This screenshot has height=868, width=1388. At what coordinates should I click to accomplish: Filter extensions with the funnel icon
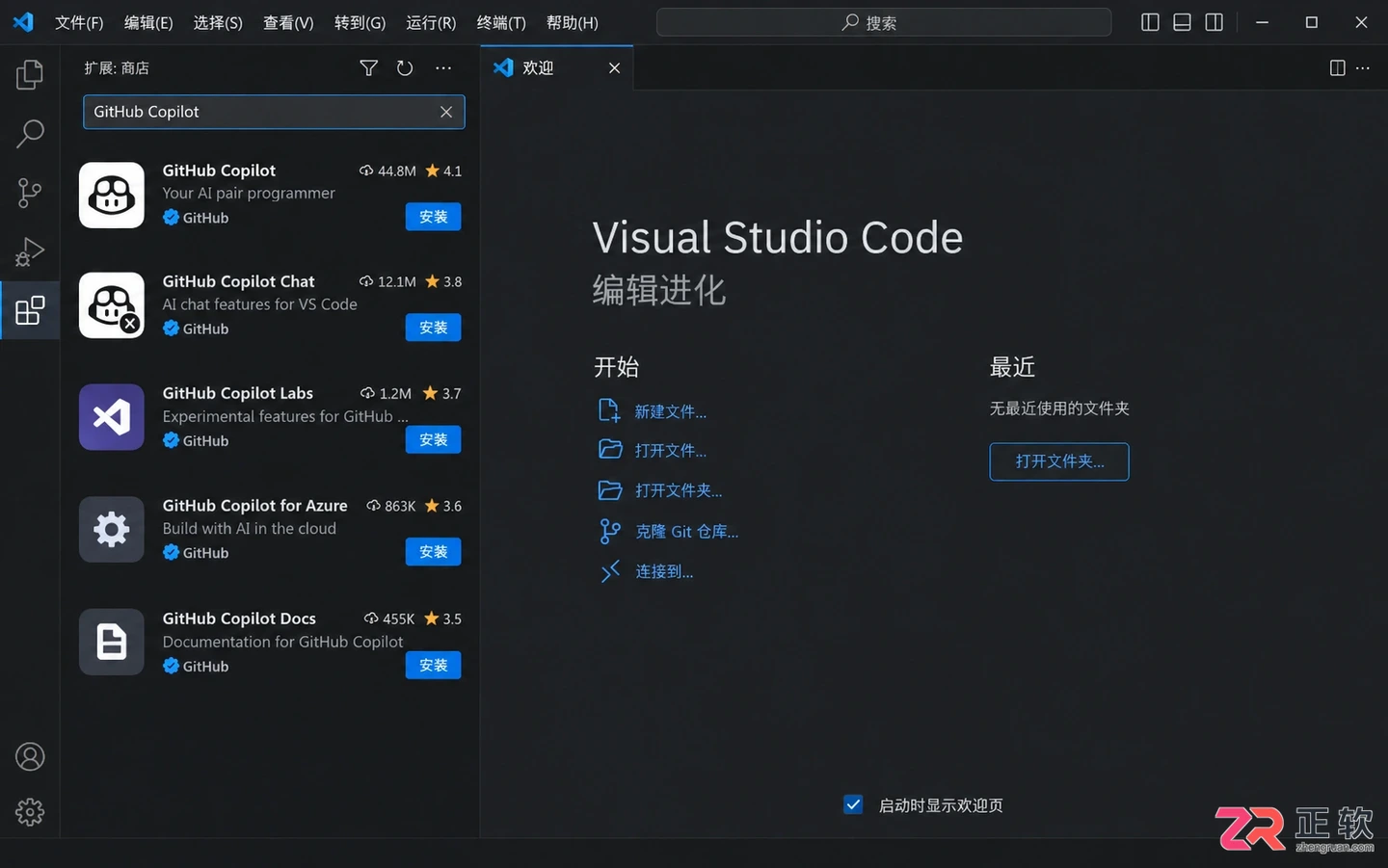click(368, 67)
